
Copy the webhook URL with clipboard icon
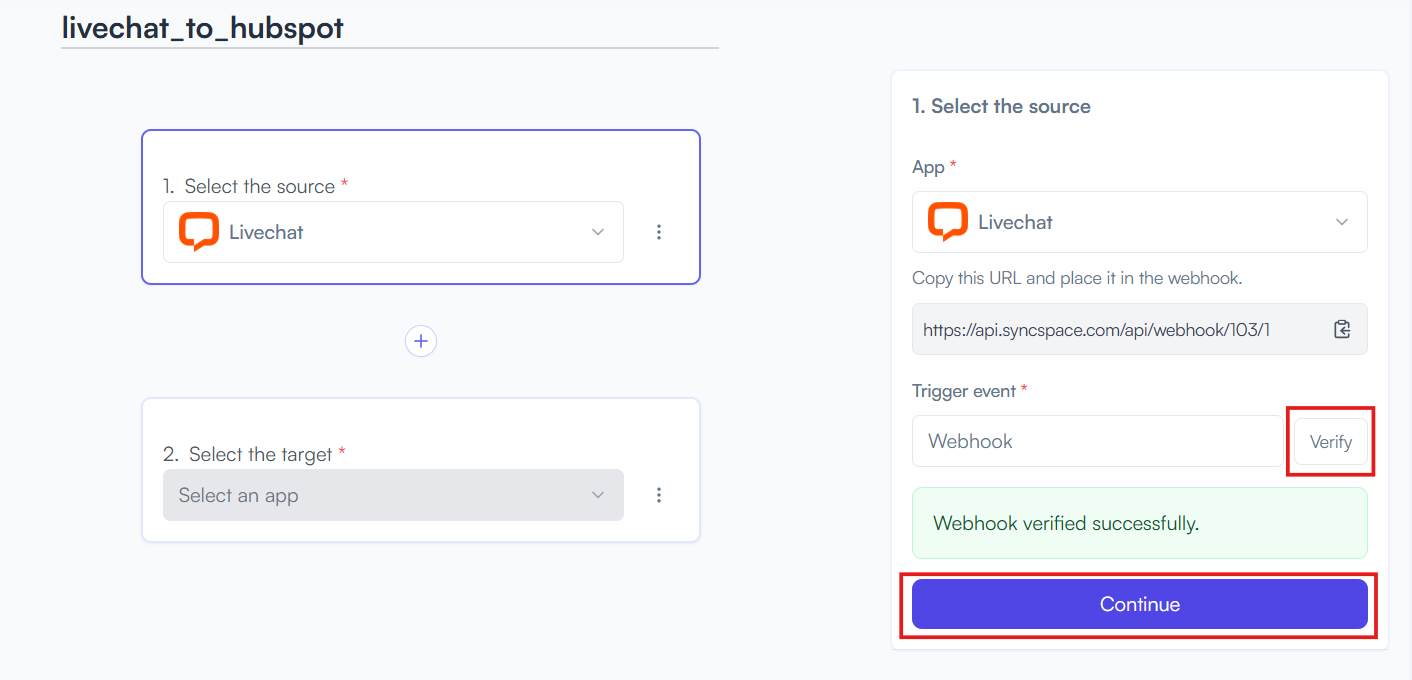pos(1342,329)
